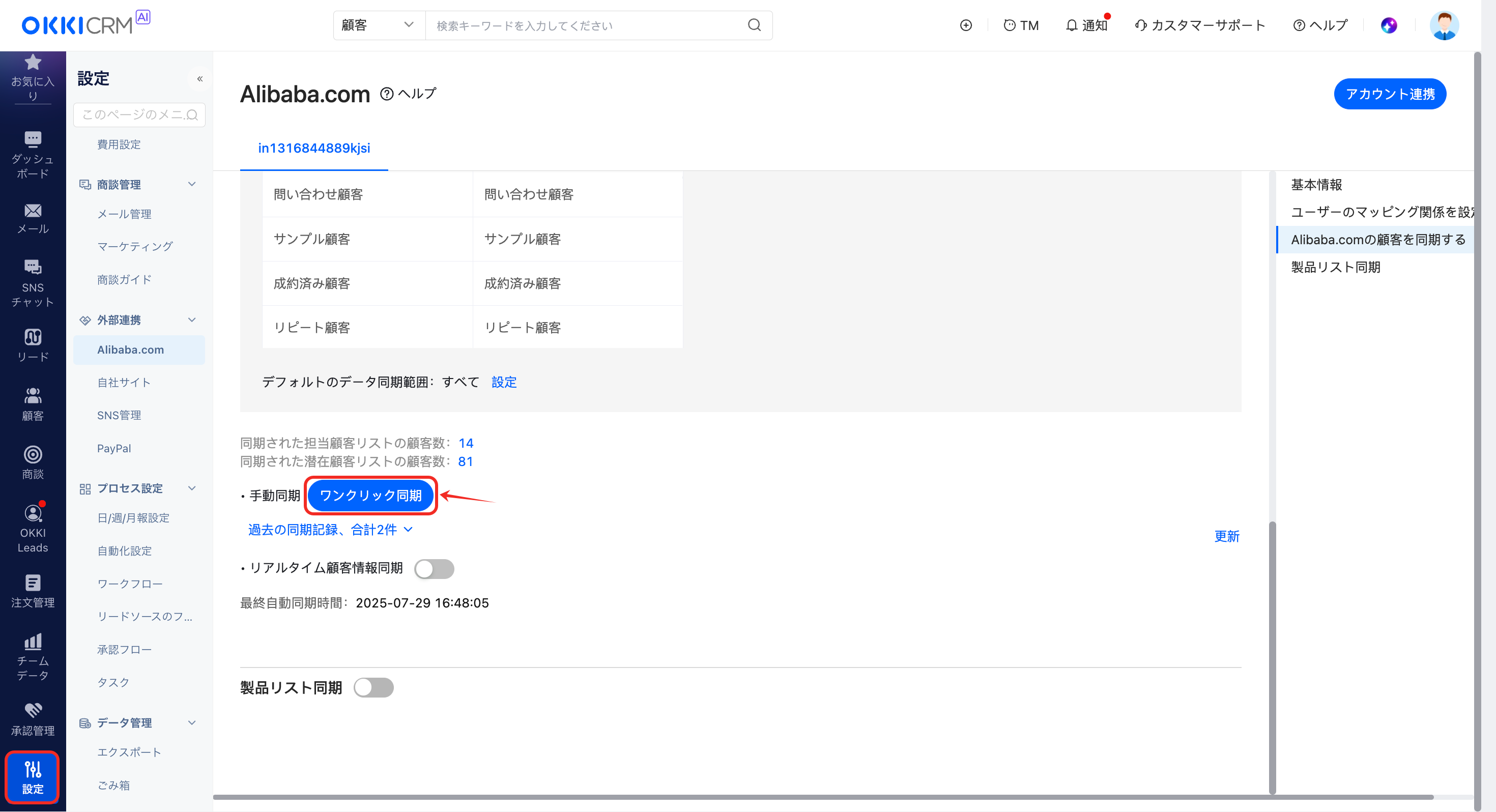Click the magnifier in the settings menu search
Screen dimensions: 1496x812
click(x=192, y=115)
